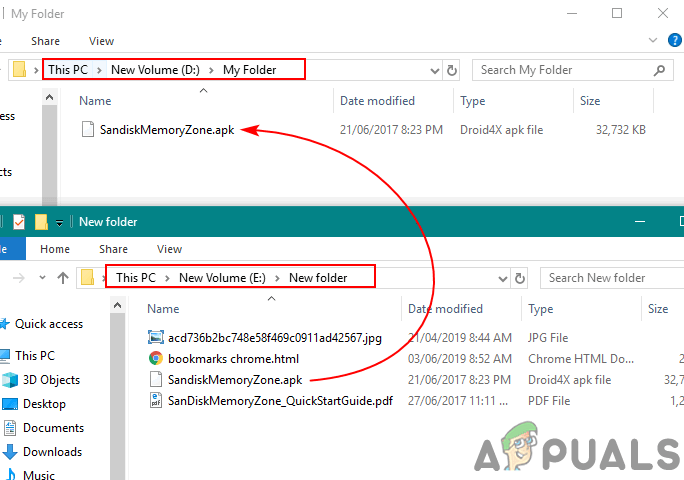The width and height of the screenshot is (684, 480).
Task: Click Forward arrow in New folder window
Action: coord(19,278)
